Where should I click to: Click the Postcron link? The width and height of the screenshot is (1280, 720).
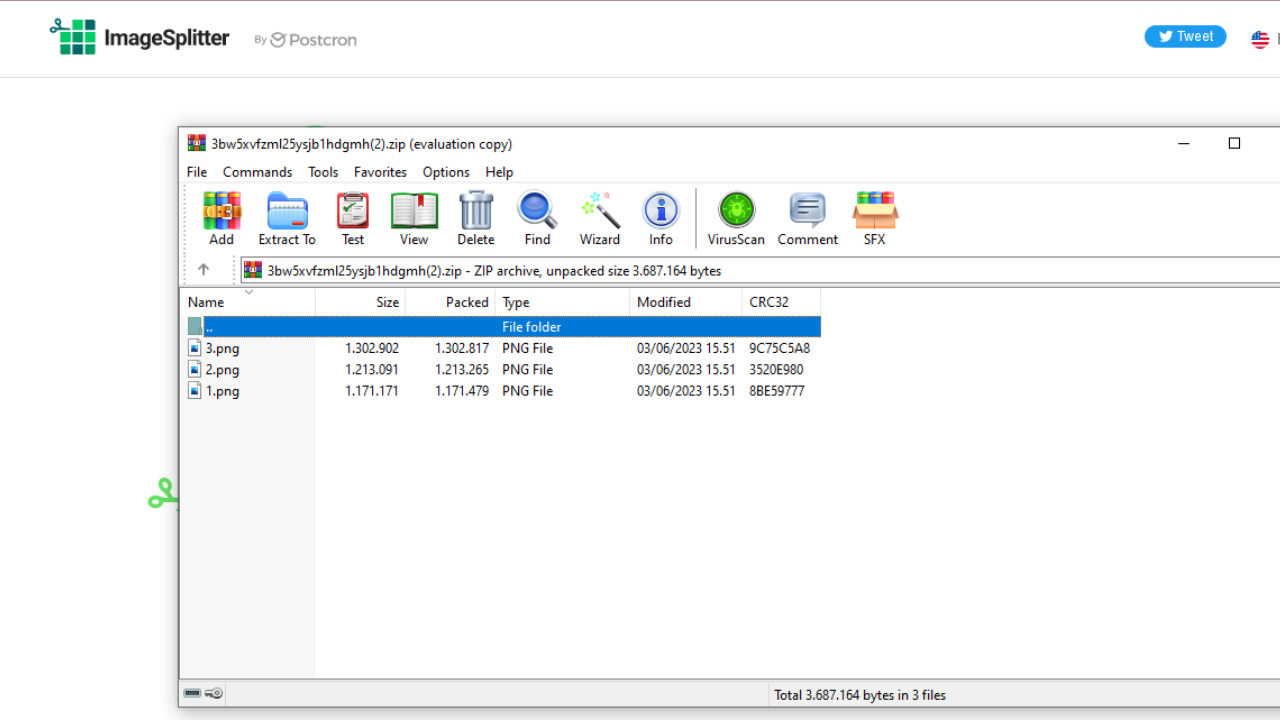point(313,40)
